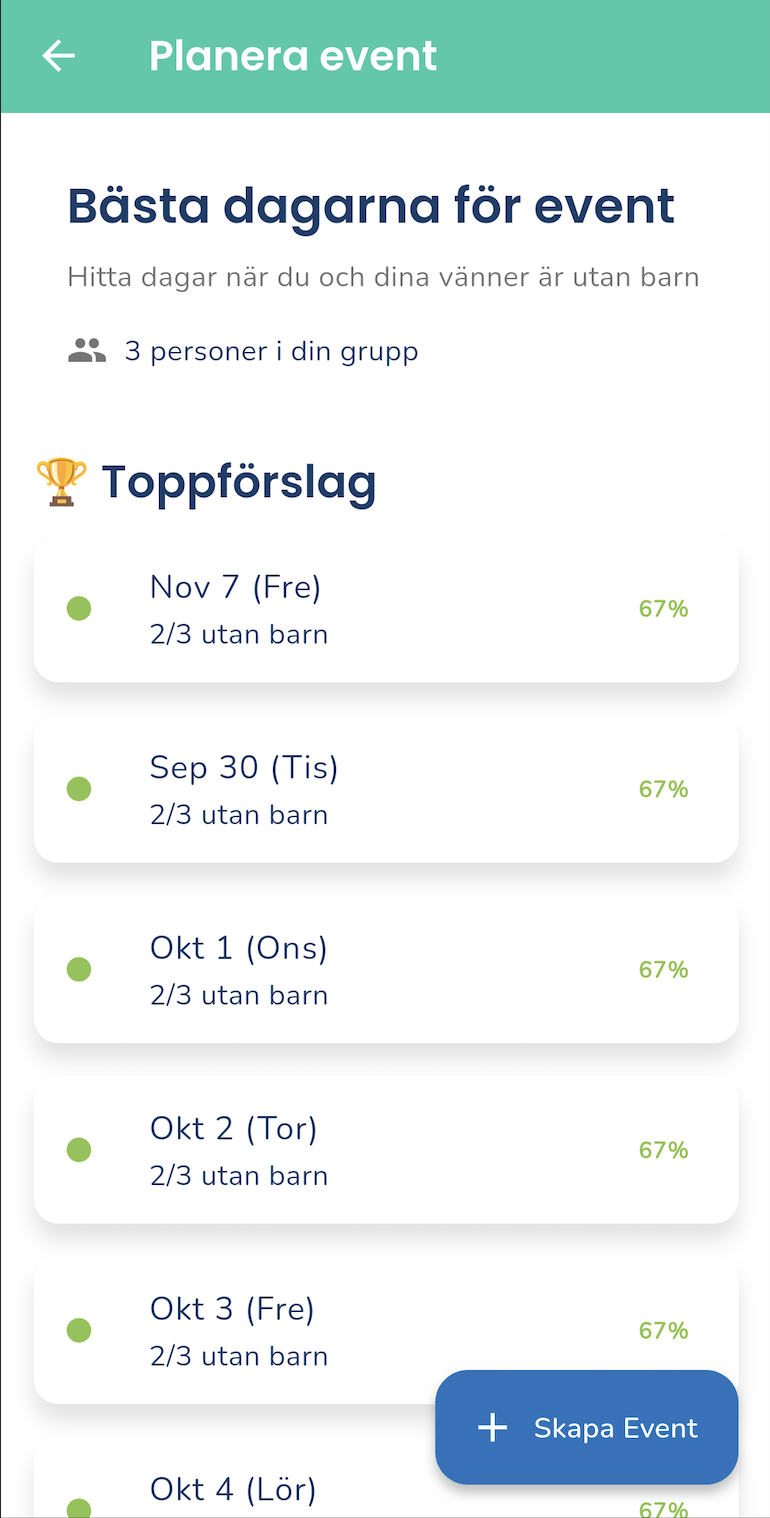The height and width of the screenshot is (1518, 770).
Task: Click the trophy icon beside Toppförslag
Action: [x=61, y=482]
